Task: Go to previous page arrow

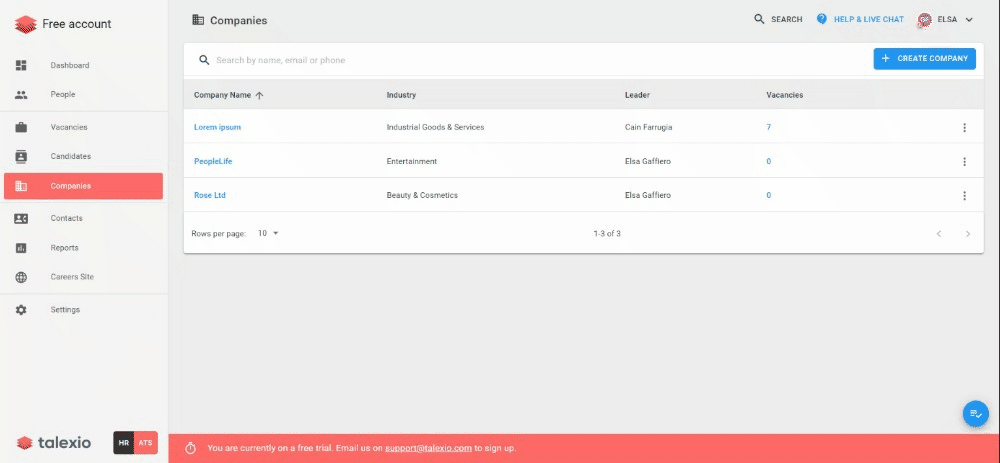Action: coord(939,234)
